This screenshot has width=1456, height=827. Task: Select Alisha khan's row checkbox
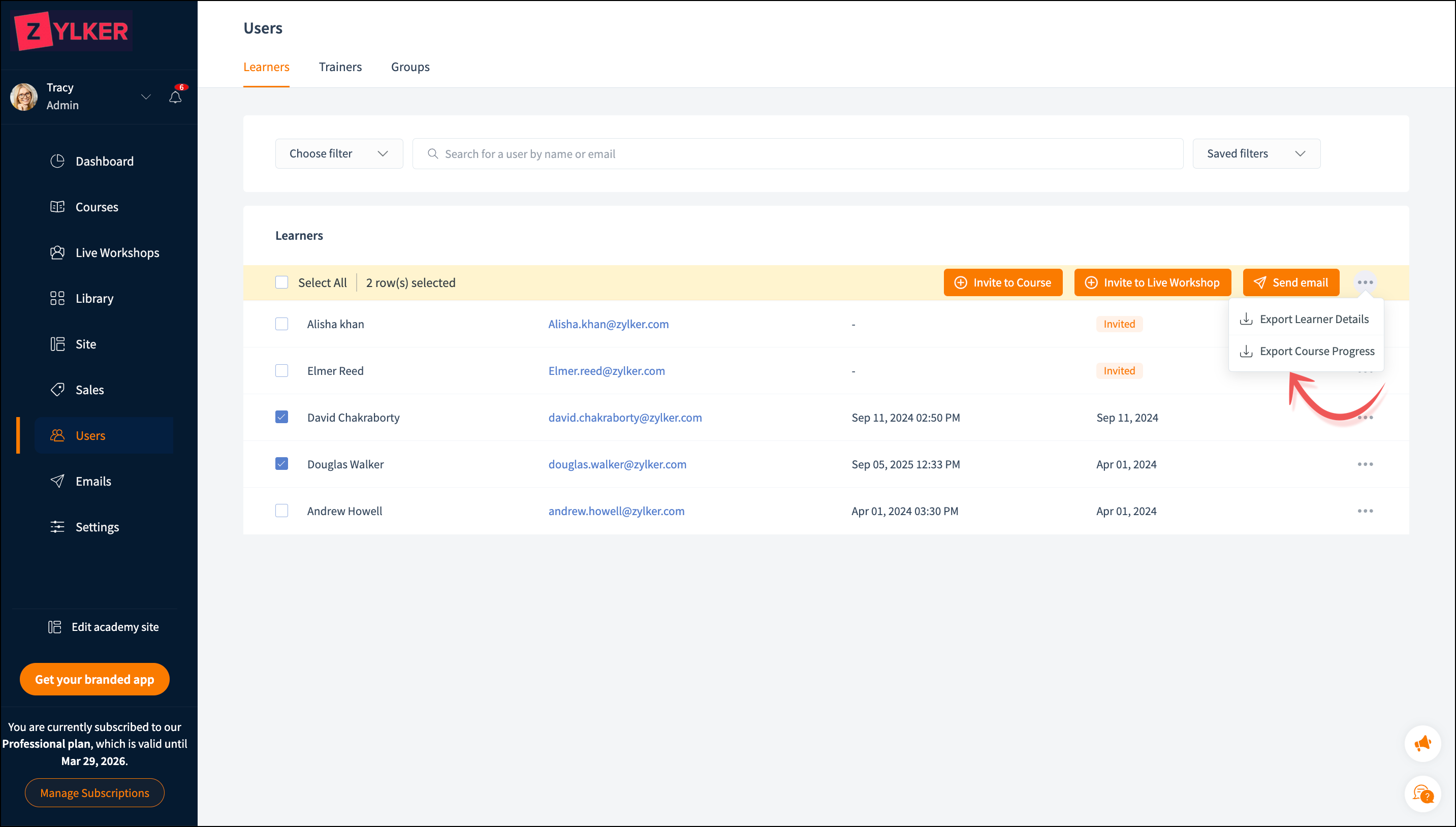281,324
